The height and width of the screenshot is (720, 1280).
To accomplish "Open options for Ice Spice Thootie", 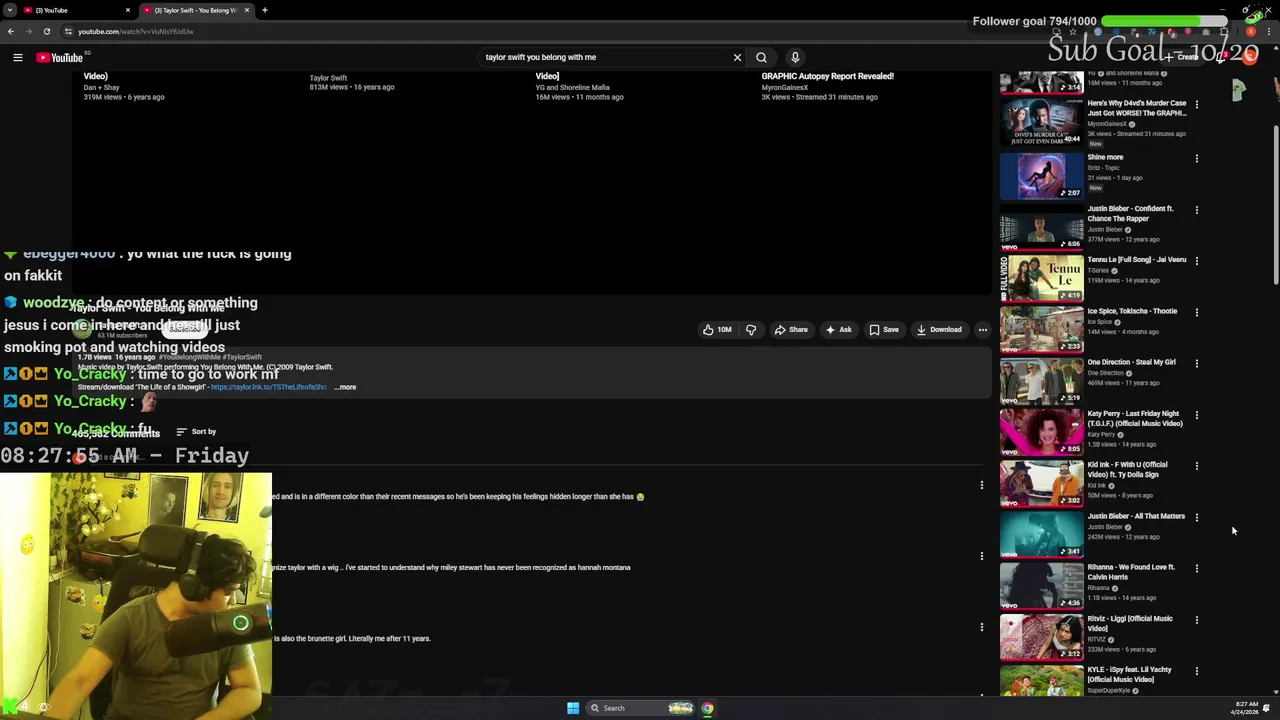I will click(x=1196, y=312).
